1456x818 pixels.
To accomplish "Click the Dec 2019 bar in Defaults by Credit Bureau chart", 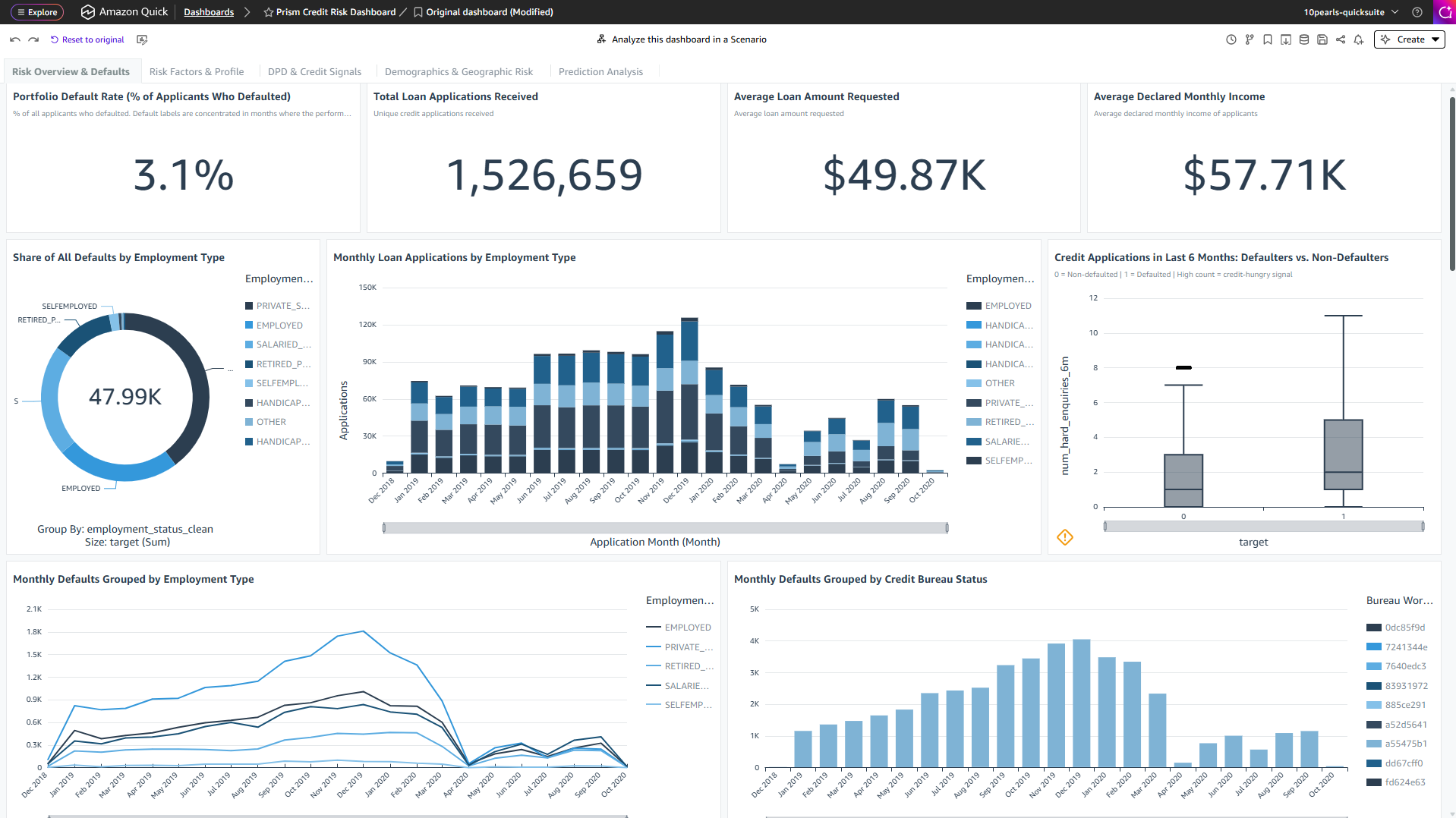I will 1082,703.
